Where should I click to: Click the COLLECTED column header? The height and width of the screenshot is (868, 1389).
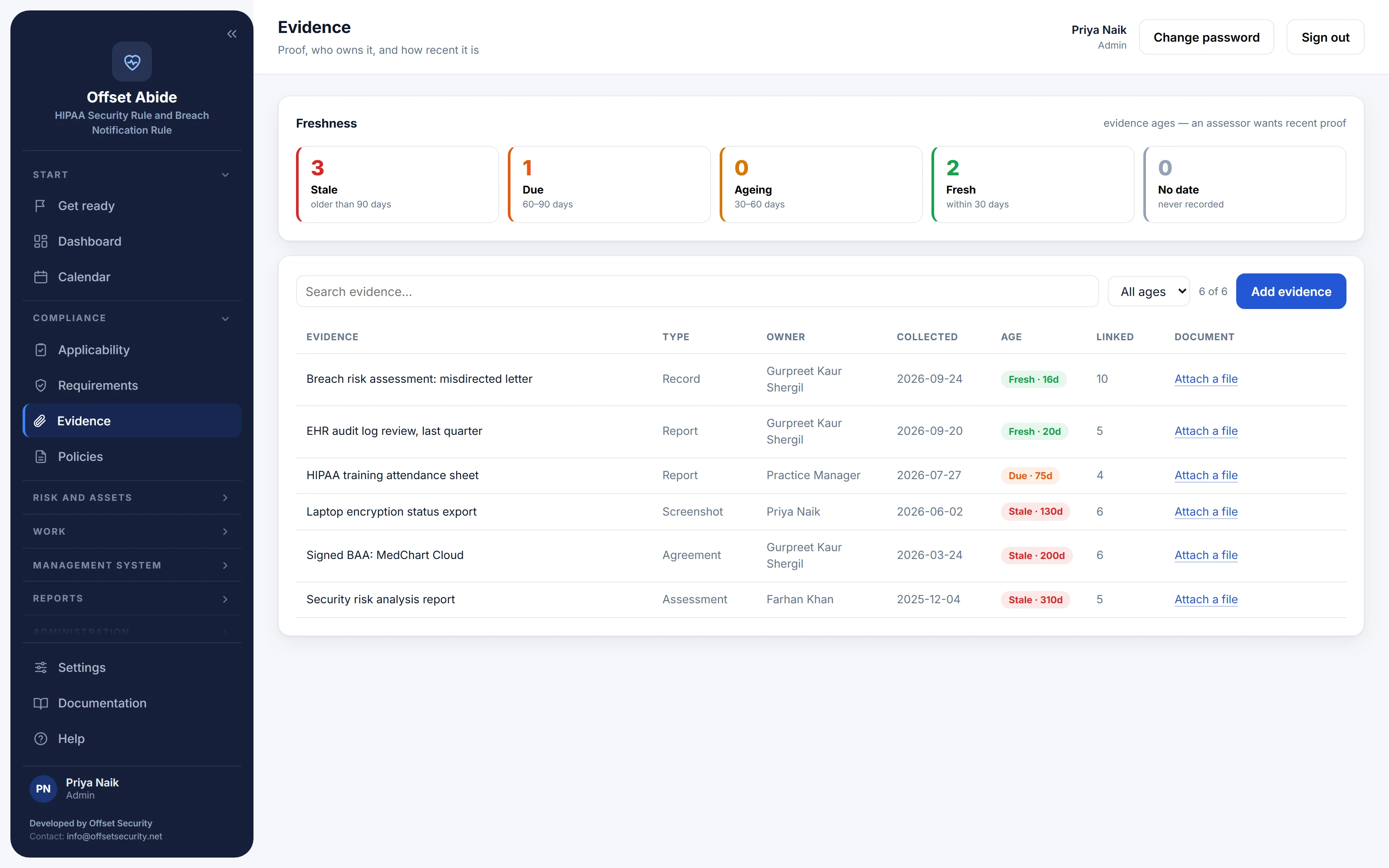coord(927,337)
